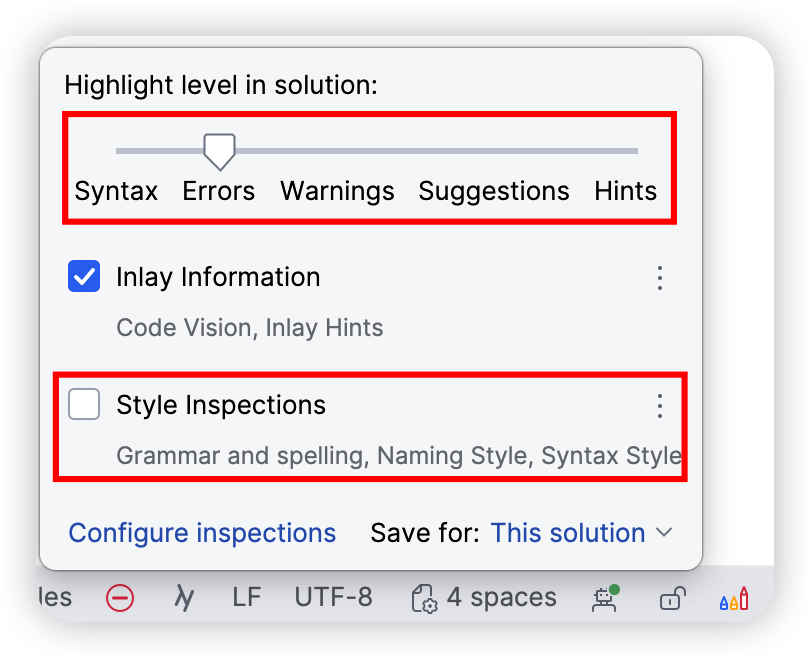Image resolution: width=810 pixels, height=658 pixels.
Task: Click the AI assistant robot icon
Action: 605,598
